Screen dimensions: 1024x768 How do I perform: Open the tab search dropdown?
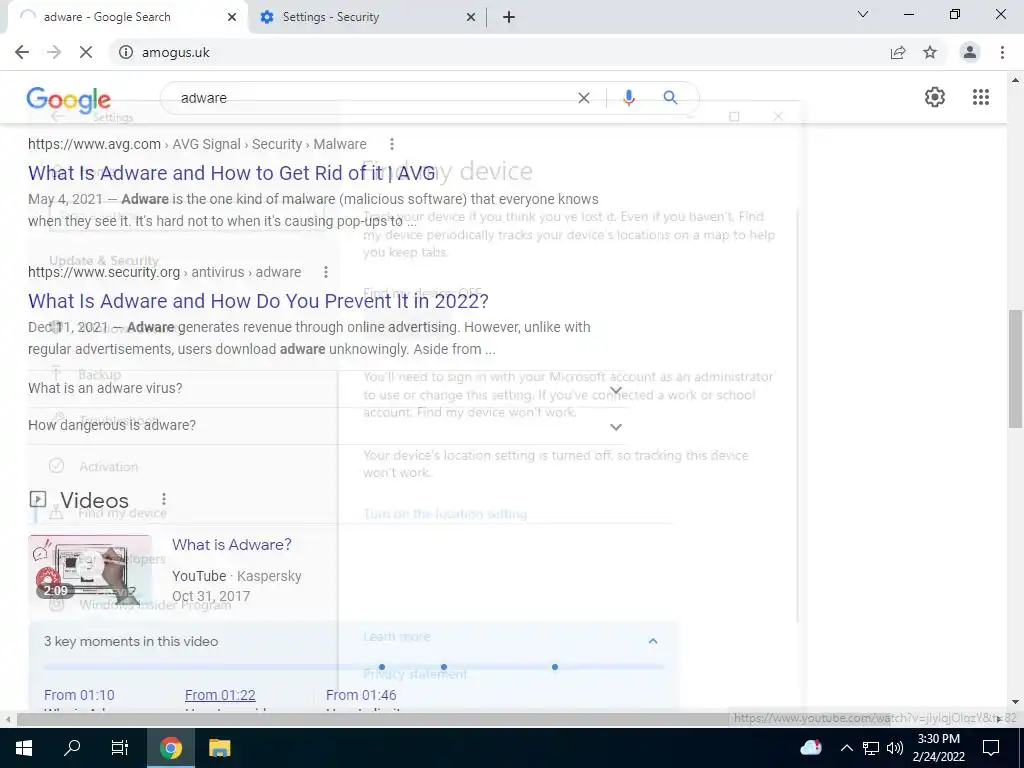click(863, 14)
